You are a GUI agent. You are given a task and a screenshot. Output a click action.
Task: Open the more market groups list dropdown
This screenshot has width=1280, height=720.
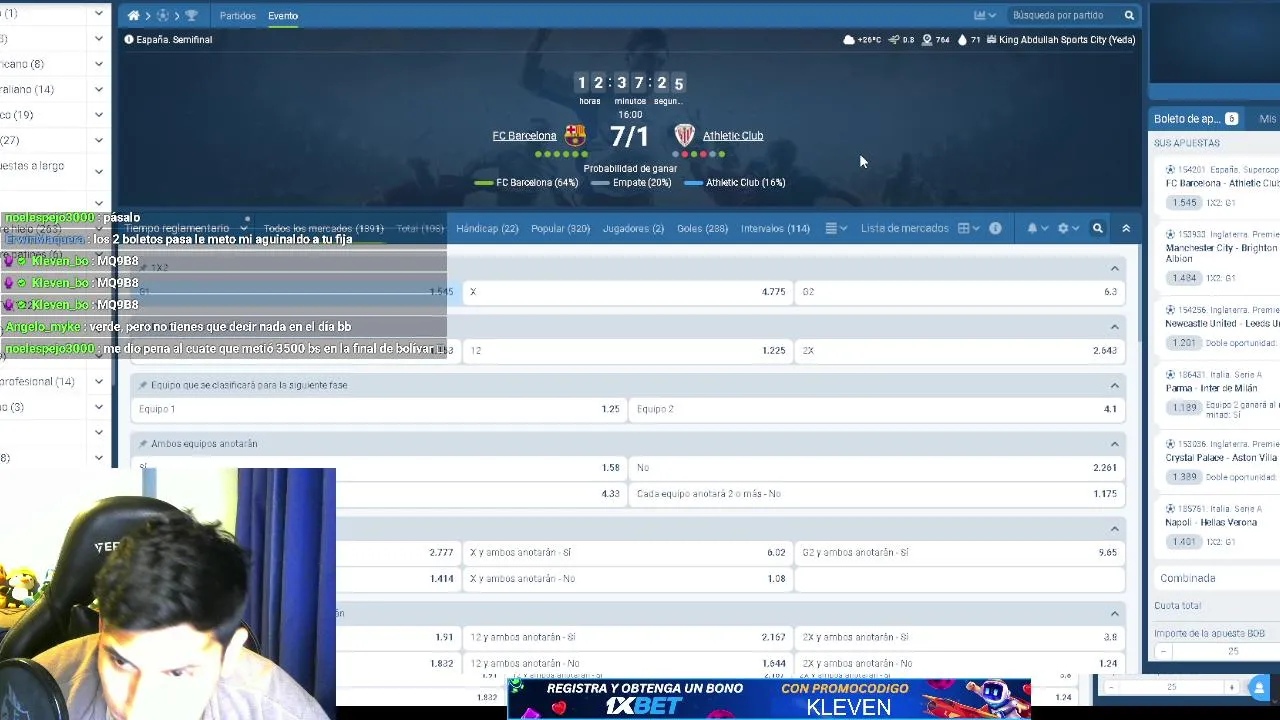[836, 229]
